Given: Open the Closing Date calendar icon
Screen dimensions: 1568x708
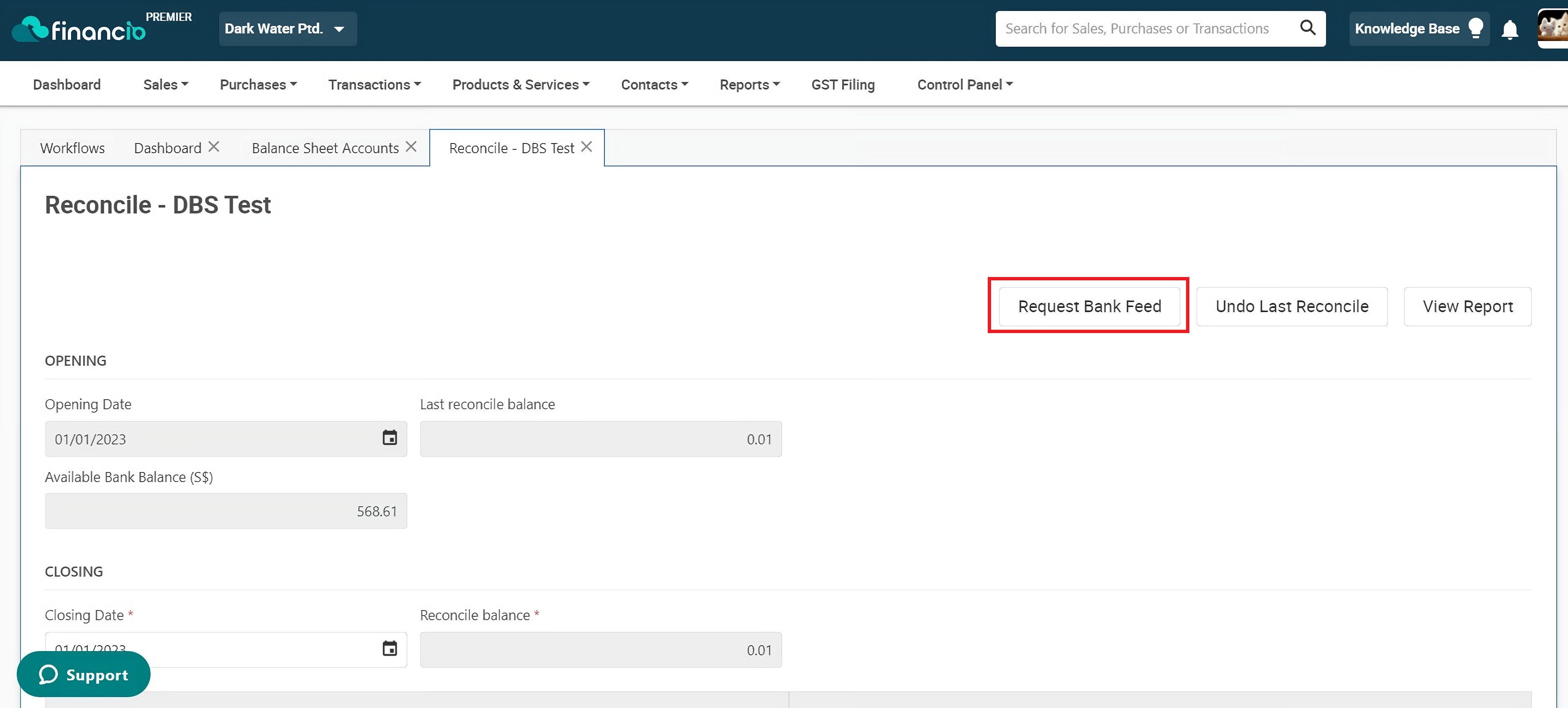Looking at the screenshot, I should [389, 648].
